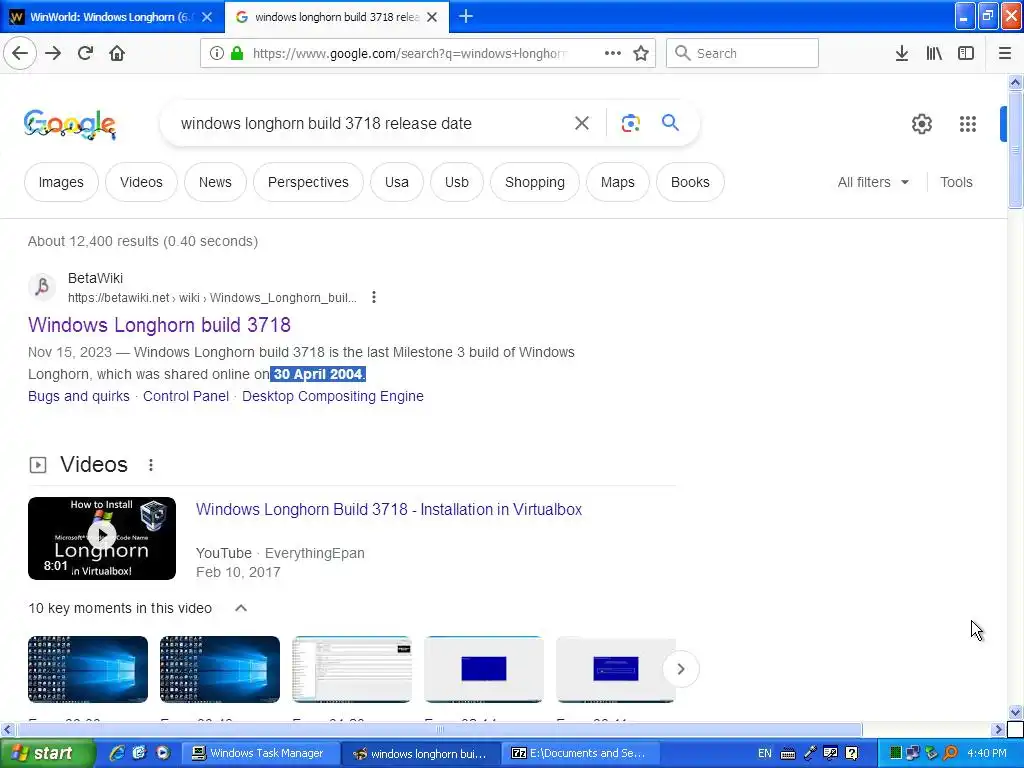Open the Windows Longhorn build 3718 result

point(159,325)
